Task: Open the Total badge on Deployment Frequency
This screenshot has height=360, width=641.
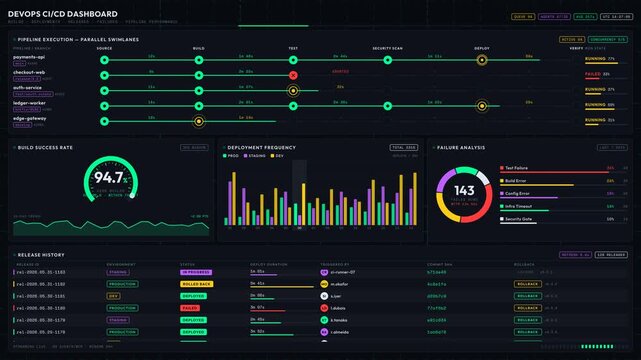Action: (403, 148)
